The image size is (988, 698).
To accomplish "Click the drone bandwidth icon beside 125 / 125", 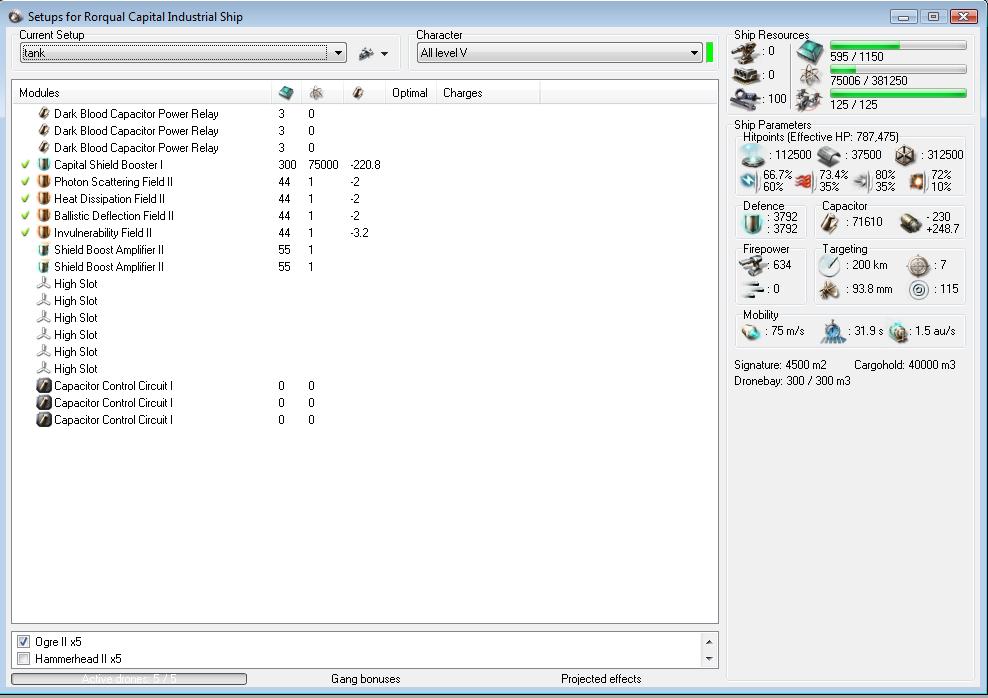I will coord(810,100).
